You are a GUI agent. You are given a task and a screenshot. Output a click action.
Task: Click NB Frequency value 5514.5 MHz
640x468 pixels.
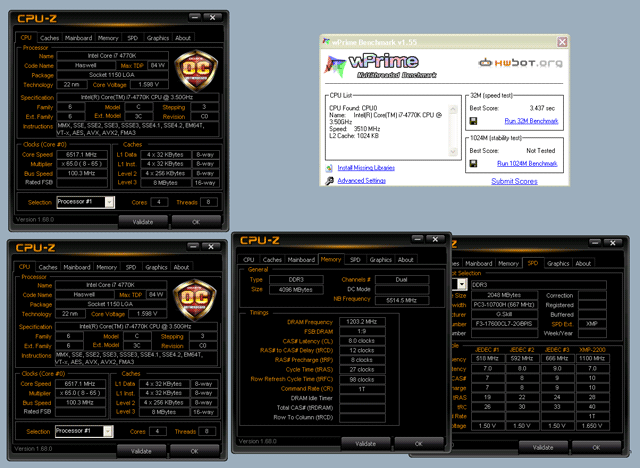click(x=402, y=300)
